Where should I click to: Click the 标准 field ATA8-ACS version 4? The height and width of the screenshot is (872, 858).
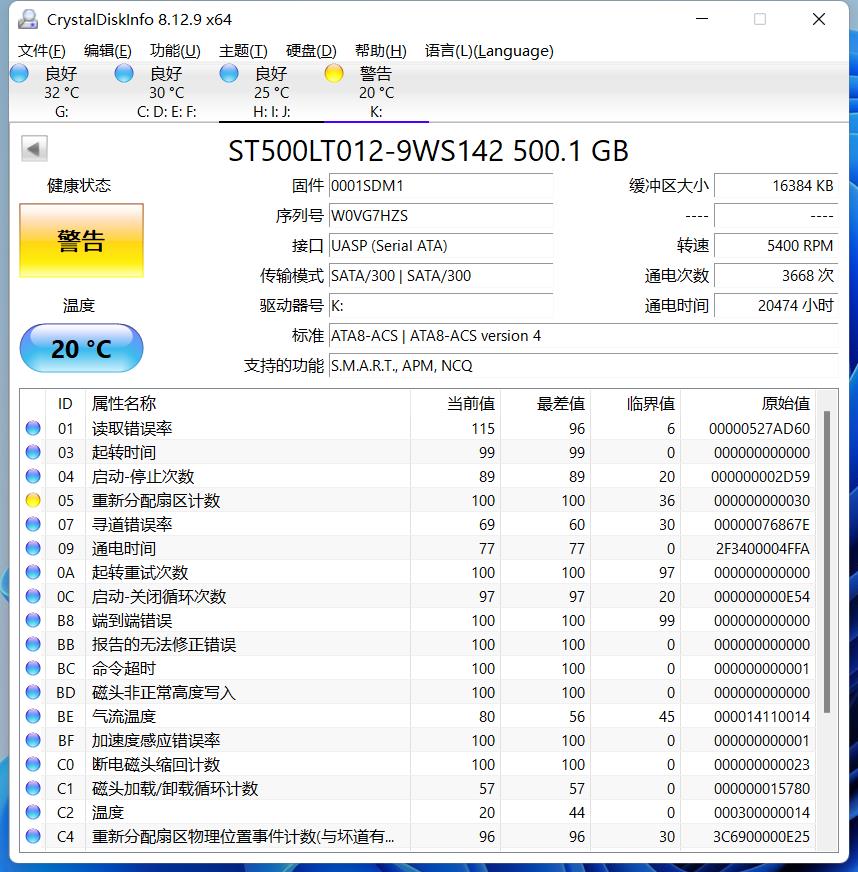click(x=583, y=336)
